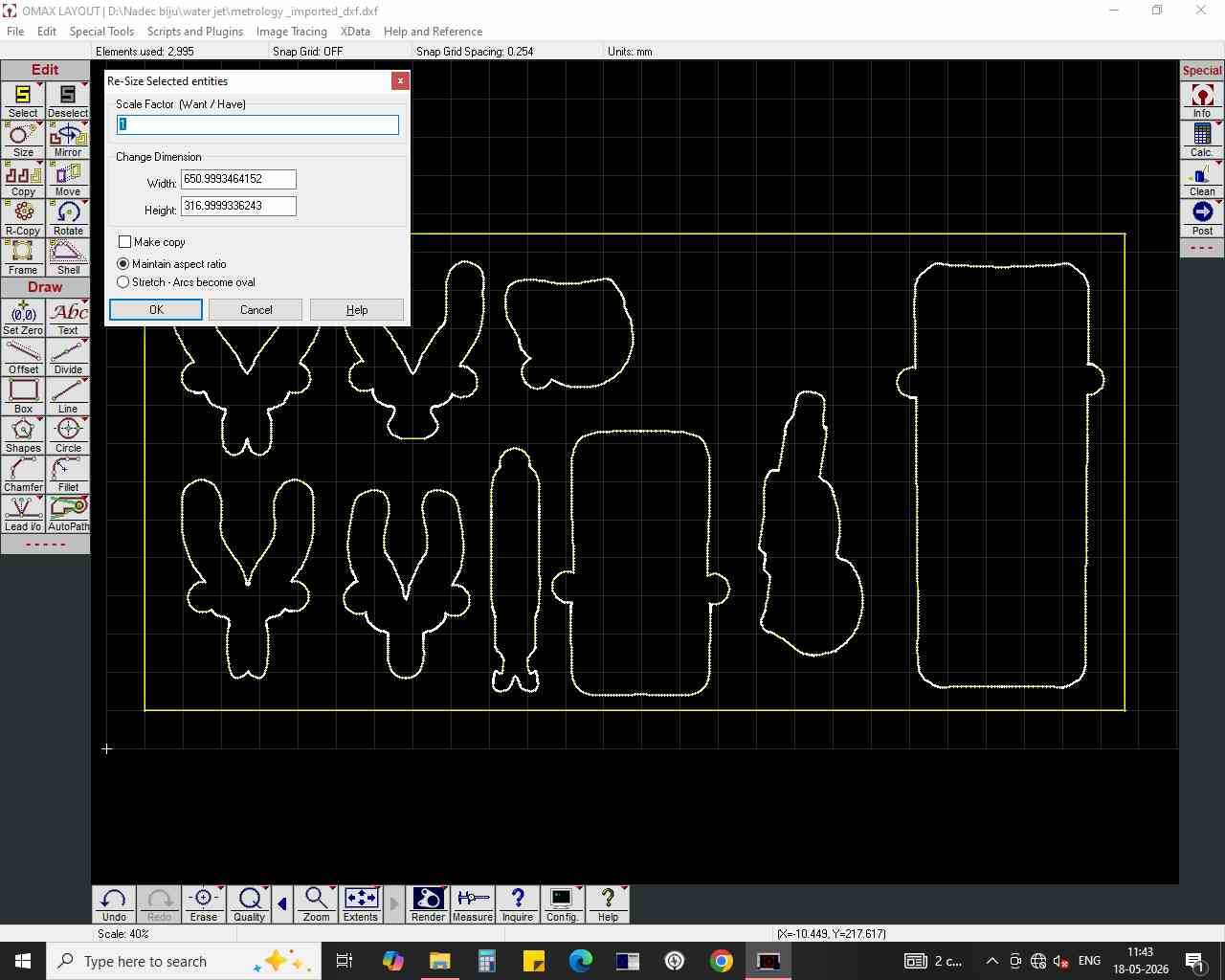Click the Deselect tool
The image size is (1225, 980).
(68, 100)
